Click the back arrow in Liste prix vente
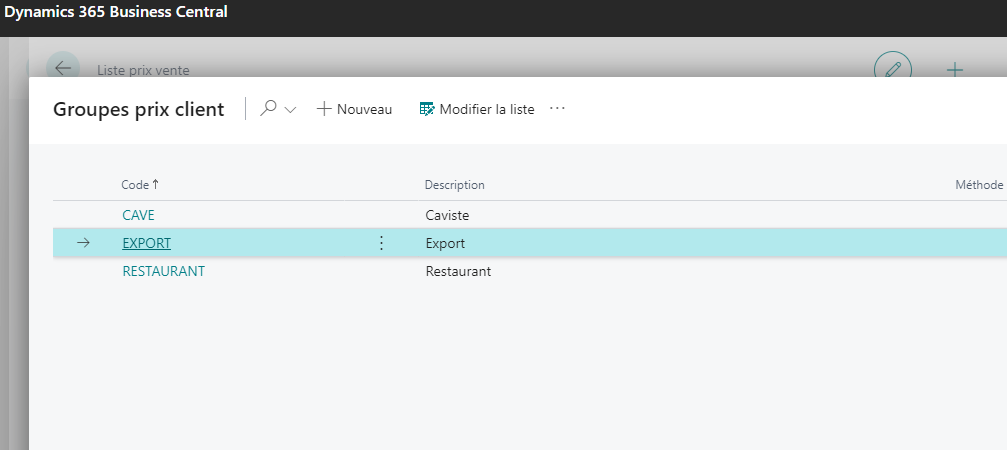The width and height of the screenshot is (1007, 450). point(63,67)
